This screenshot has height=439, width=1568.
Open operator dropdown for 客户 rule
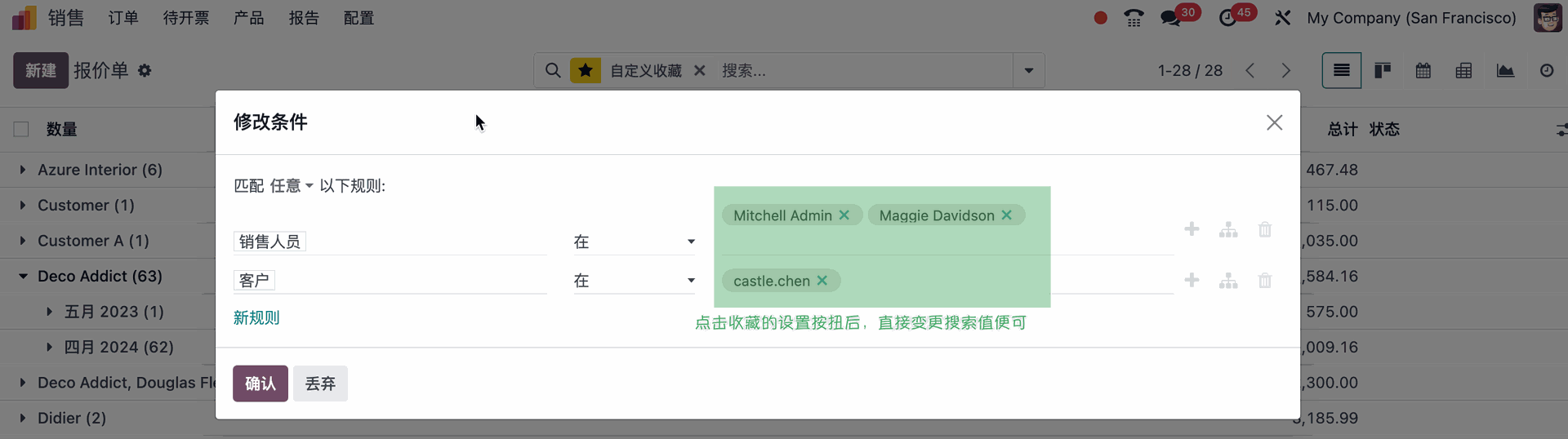(634, 281)
